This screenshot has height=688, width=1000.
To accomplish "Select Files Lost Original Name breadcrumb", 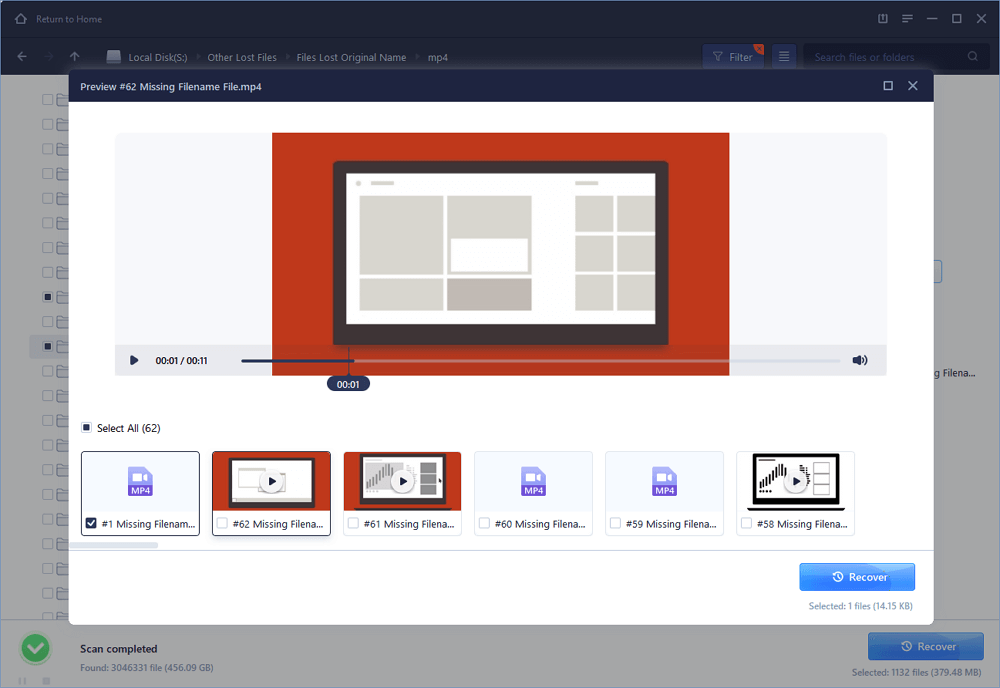I will coord(351,57).
